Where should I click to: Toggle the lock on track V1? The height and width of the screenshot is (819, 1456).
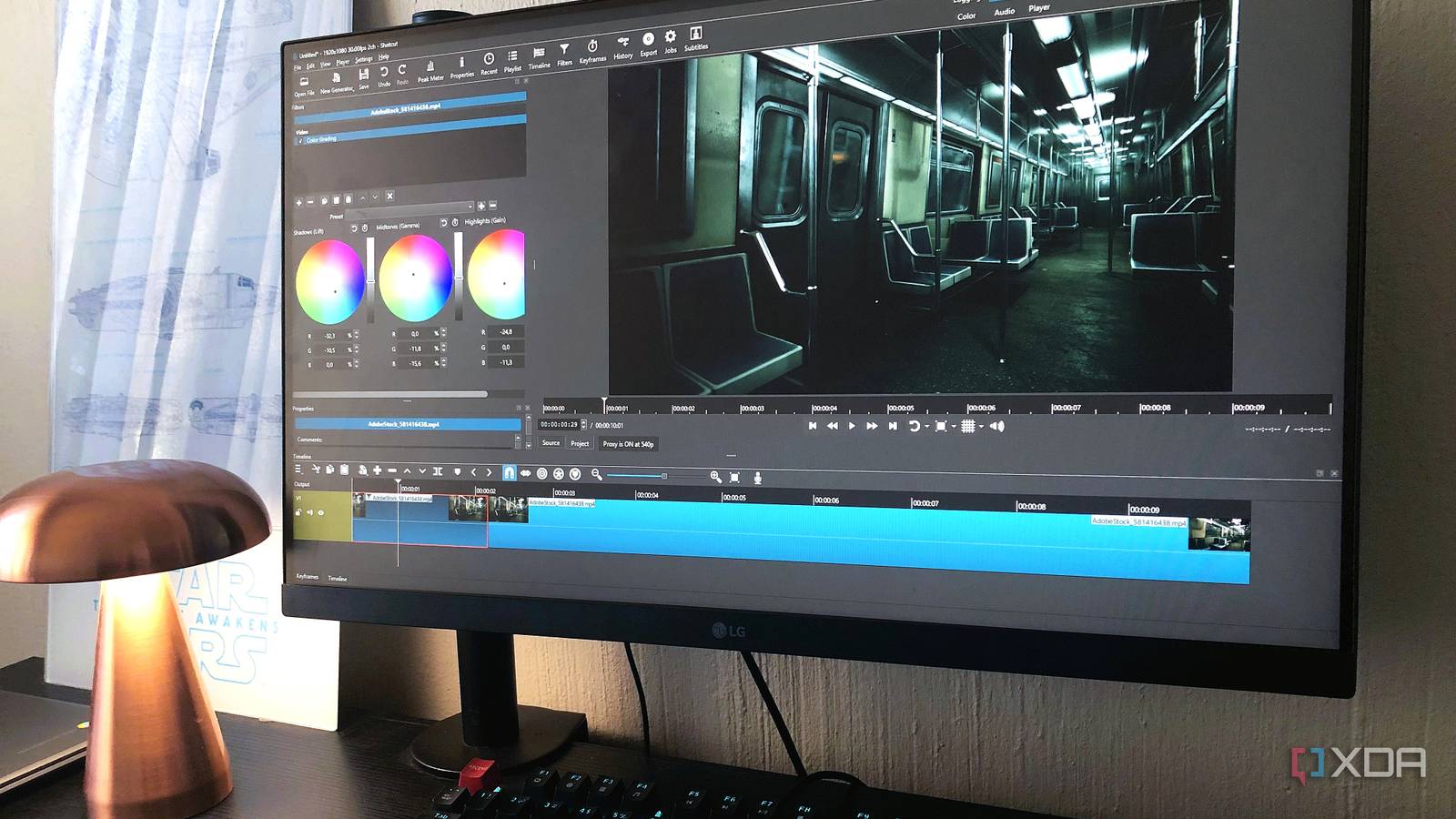[x=298, y=512]
